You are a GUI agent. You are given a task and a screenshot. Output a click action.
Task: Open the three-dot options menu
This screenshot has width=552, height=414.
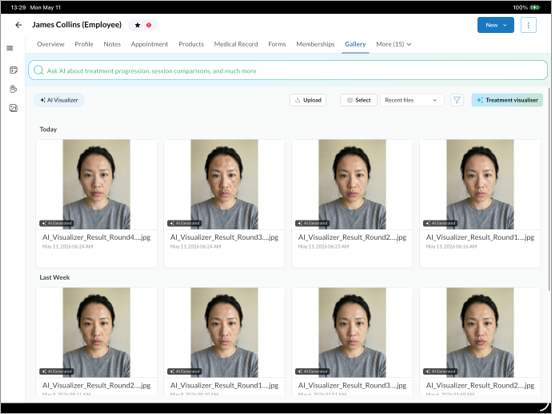(528, 25)
